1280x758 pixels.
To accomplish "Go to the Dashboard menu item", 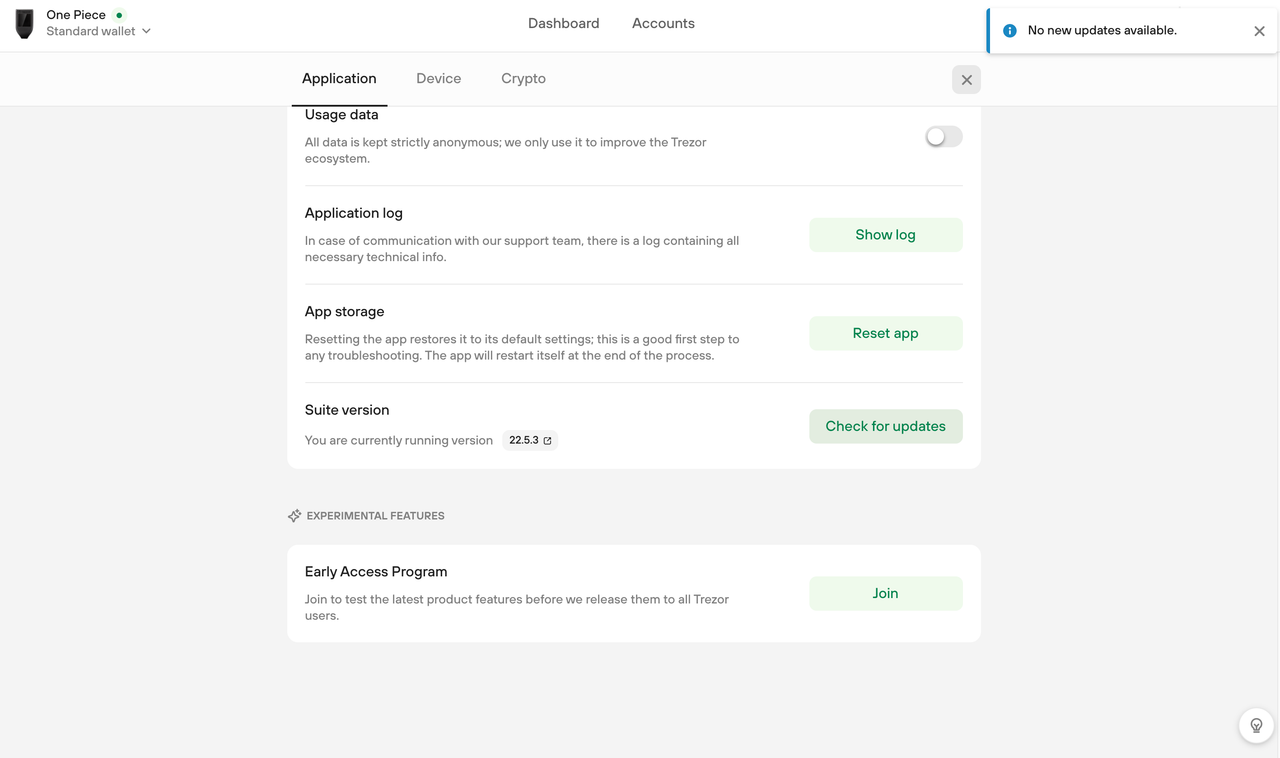I will coord(564,23).
